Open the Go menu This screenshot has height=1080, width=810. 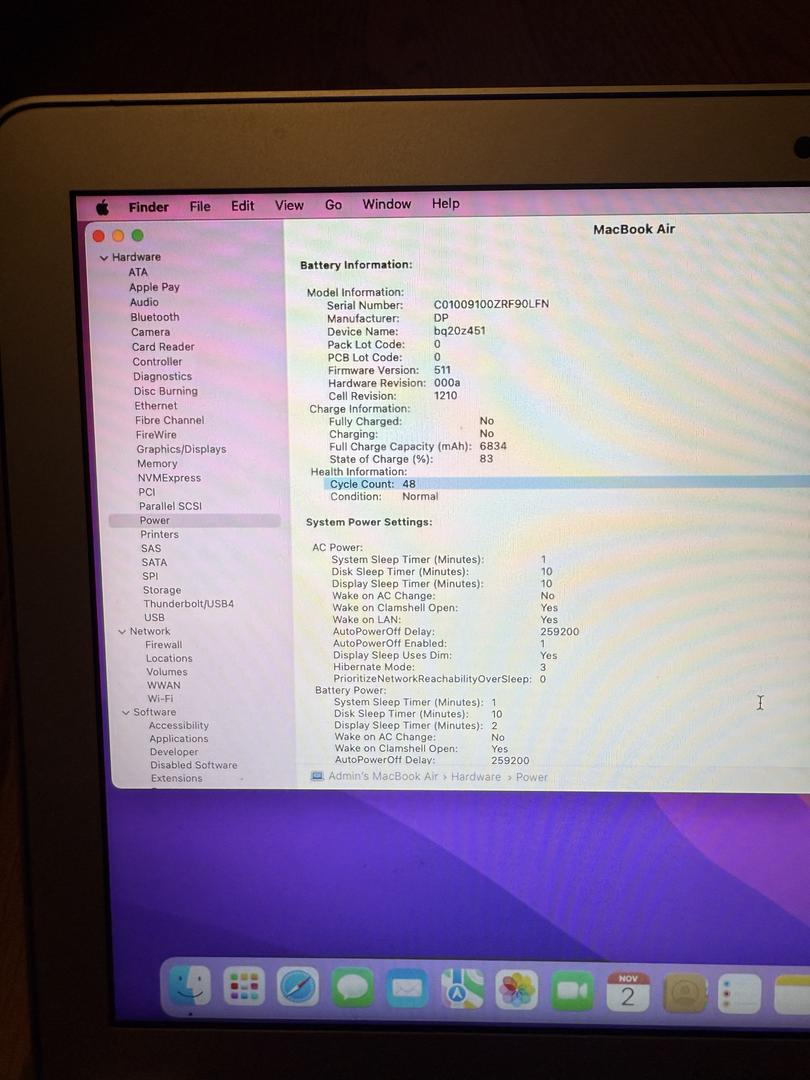pyautogui.click(x=333, y=205)
